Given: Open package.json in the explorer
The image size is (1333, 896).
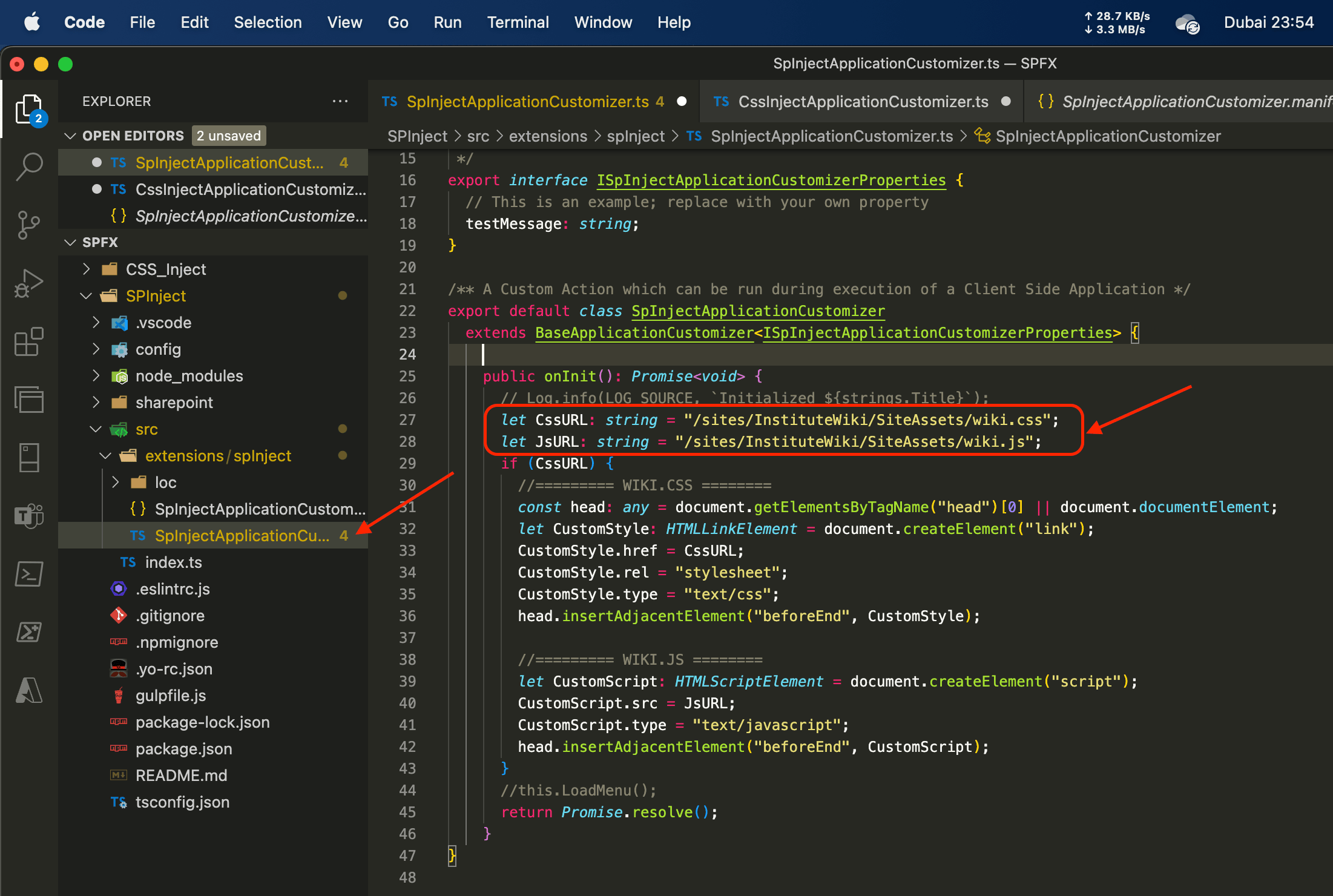Looking at the screenshot, I should (183, 749).
